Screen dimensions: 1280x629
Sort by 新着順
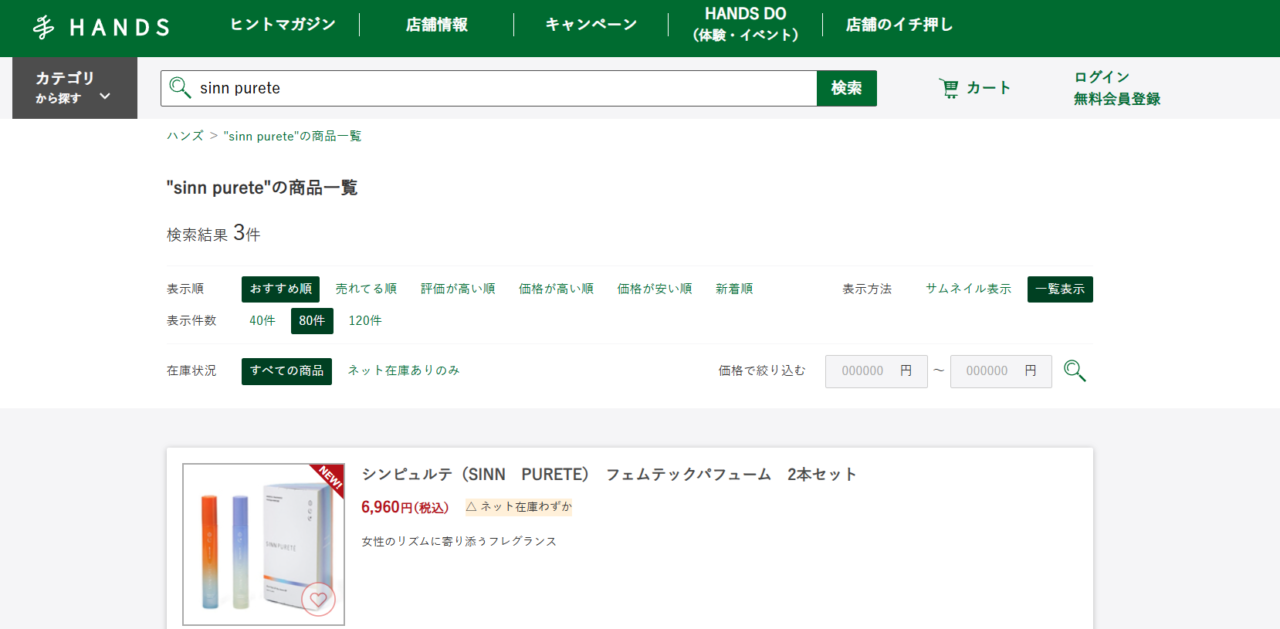(x=734, y=289)
